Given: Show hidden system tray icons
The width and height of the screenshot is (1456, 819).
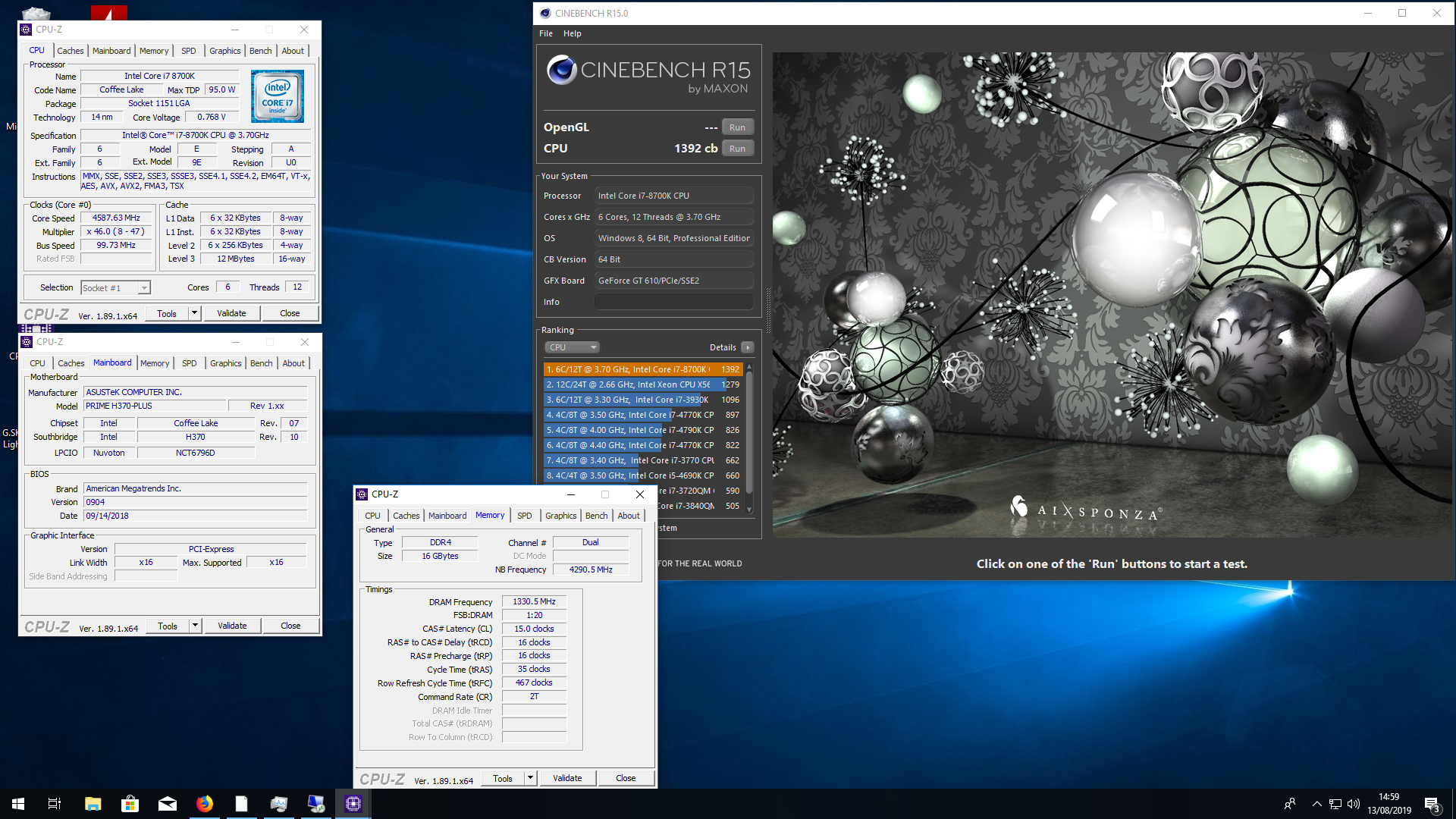Looking at the screenshot, I should (x=1317, y=804).
